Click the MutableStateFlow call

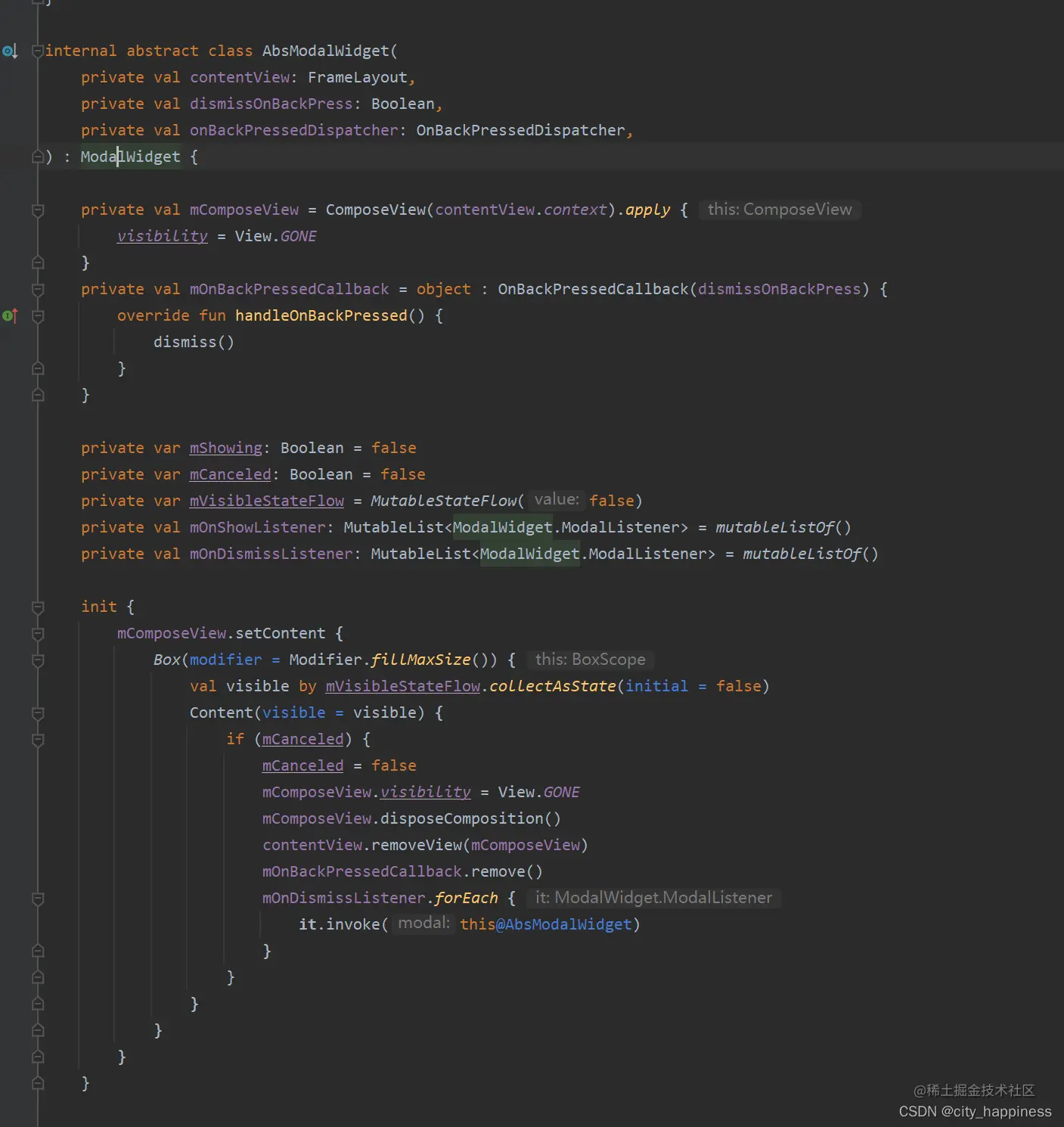(x=444, y=501)
